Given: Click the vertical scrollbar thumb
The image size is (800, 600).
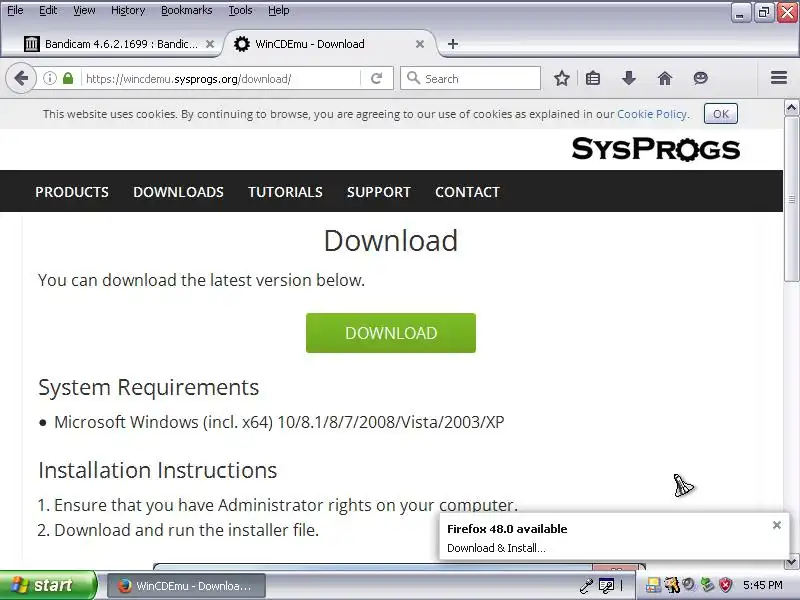Looking at the screenshot, I should [791, 198].
